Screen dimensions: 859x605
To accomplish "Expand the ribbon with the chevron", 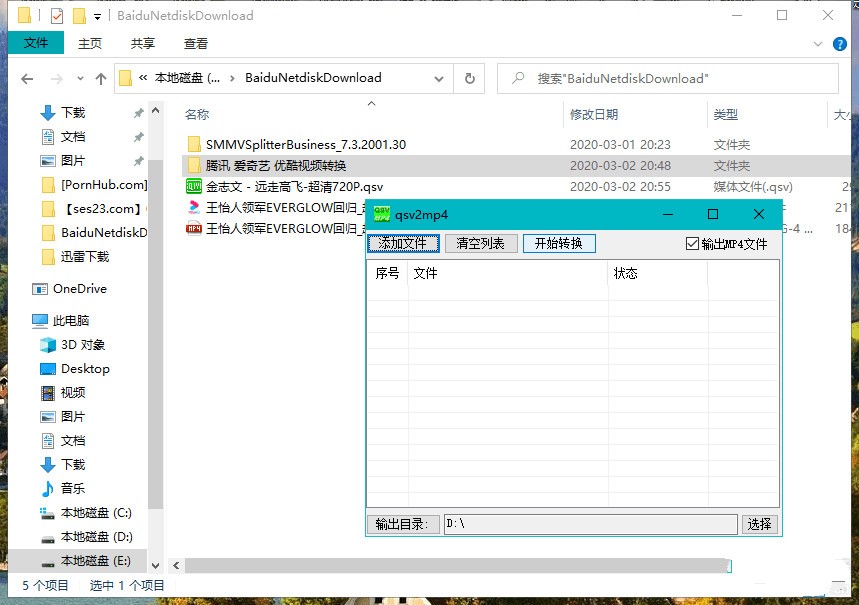I will tap(818, 44).
